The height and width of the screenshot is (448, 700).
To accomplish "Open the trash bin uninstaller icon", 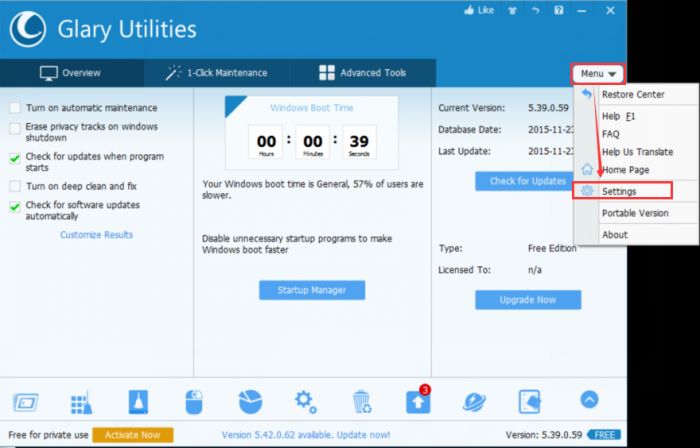I will (x=362, y=403).
